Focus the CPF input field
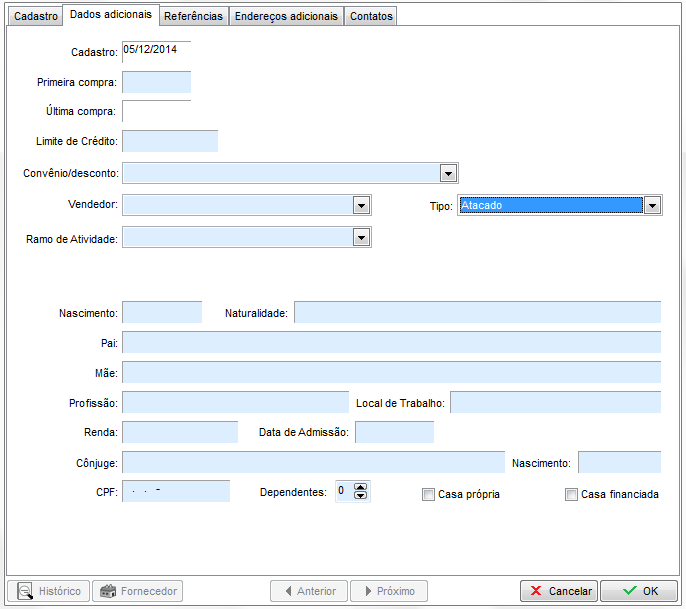 coord(175,491)
